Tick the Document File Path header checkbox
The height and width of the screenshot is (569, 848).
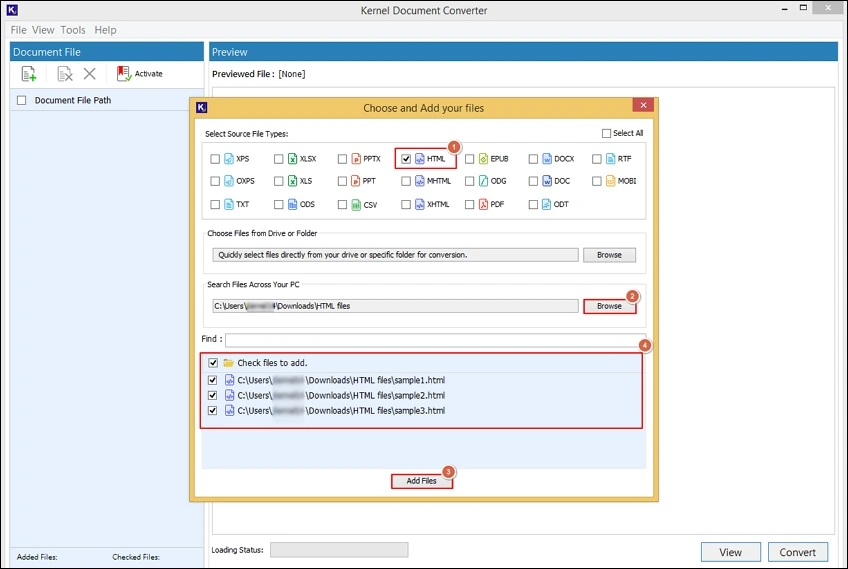click(x=22, y=100)
